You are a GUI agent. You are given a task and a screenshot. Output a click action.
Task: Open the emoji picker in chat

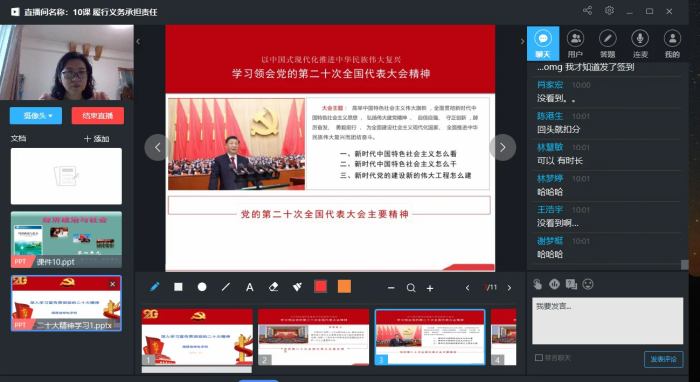pos(588,284)
